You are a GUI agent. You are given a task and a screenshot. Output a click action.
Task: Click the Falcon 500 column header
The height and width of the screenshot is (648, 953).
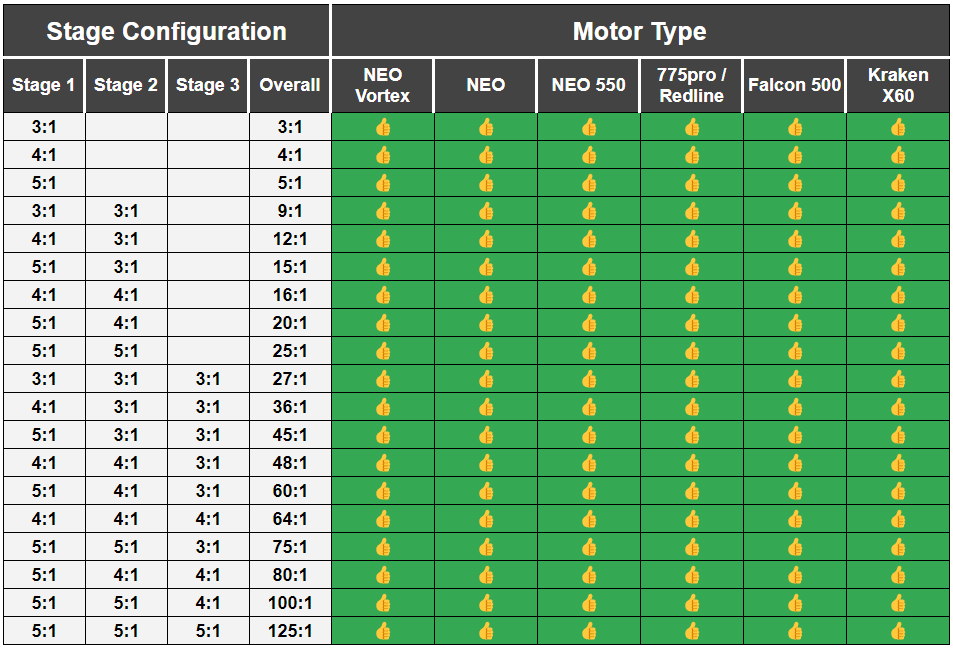coord(794,86)
